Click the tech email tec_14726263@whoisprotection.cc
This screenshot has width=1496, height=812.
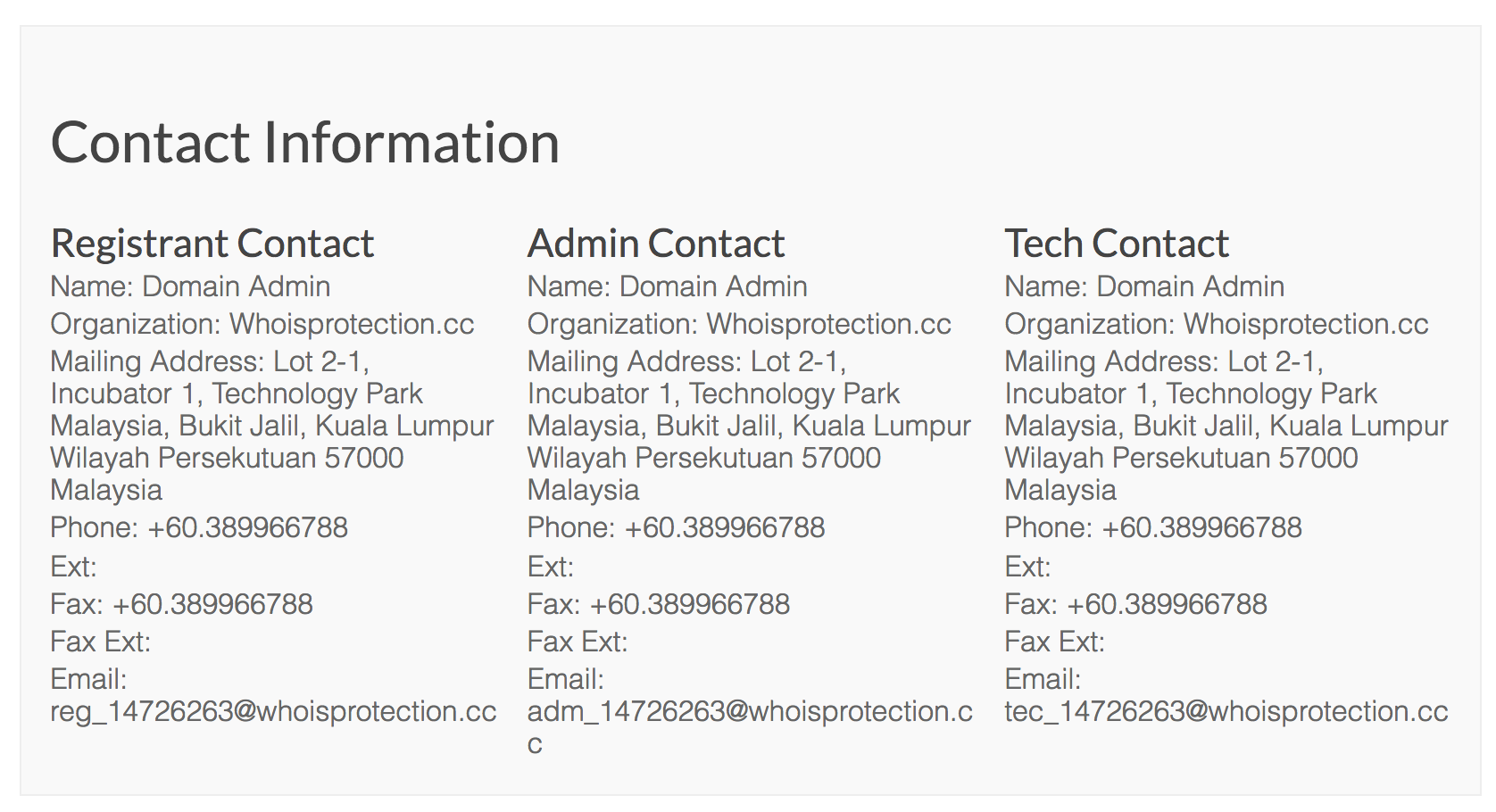(1226, 711)
